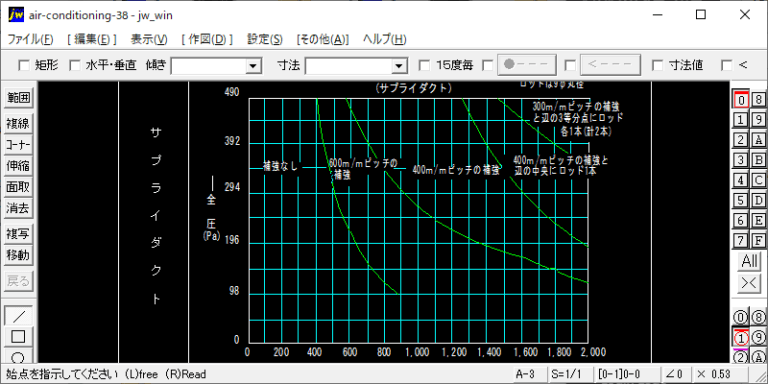The width and height of the screenshot is (768, 384).
Task: Select the 複写 copy tool
Action: coord(19,234)
